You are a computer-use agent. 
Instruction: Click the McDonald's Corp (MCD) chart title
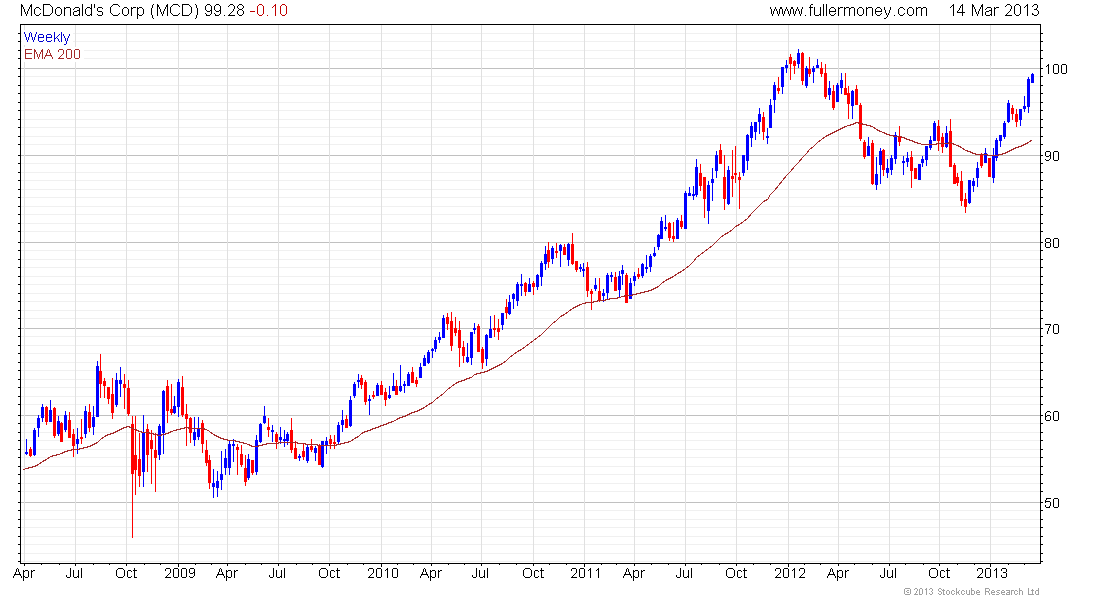[x=110, y=11]
